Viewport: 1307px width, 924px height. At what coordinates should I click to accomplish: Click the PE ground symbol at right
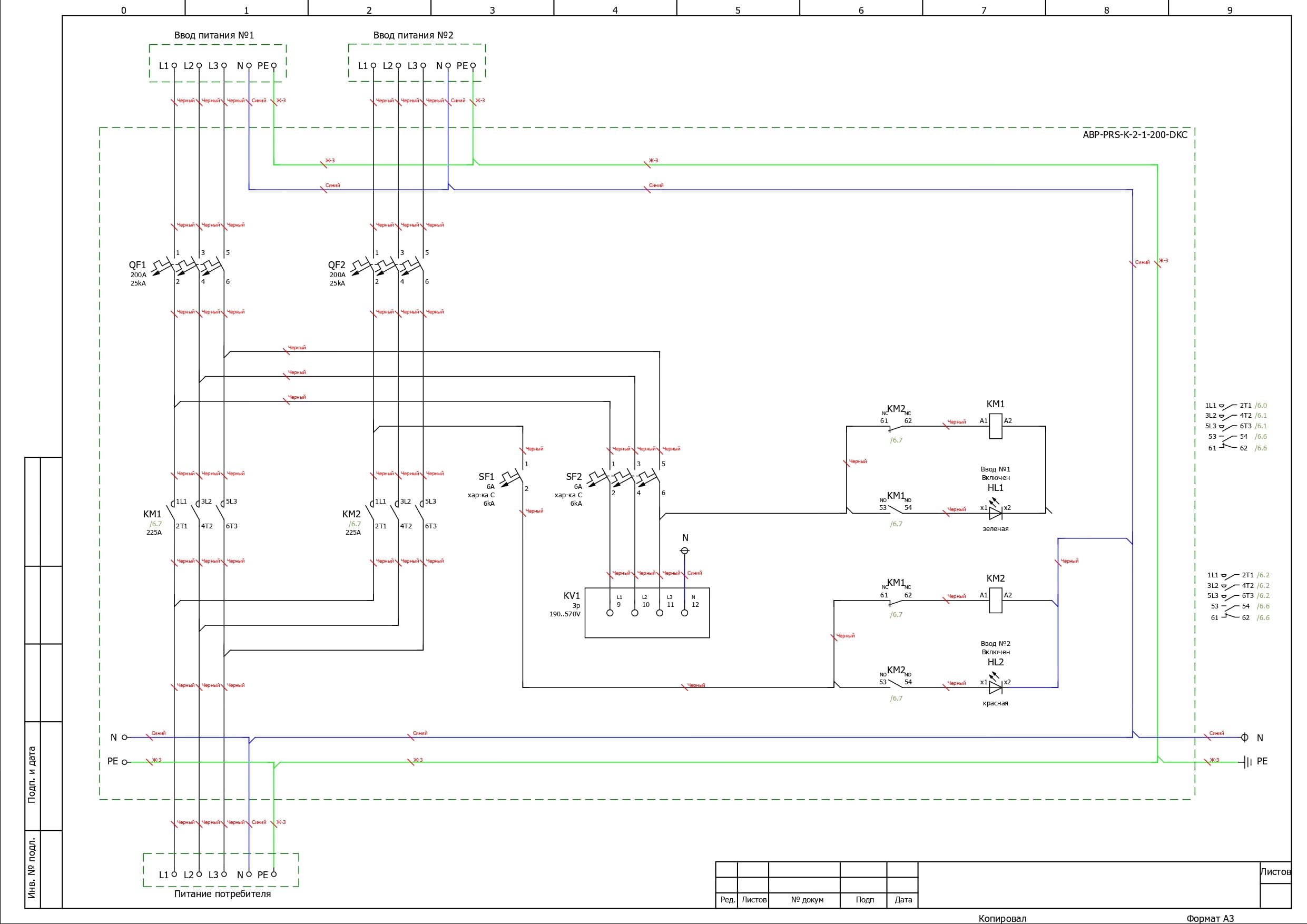click(x=1247, y=762)
